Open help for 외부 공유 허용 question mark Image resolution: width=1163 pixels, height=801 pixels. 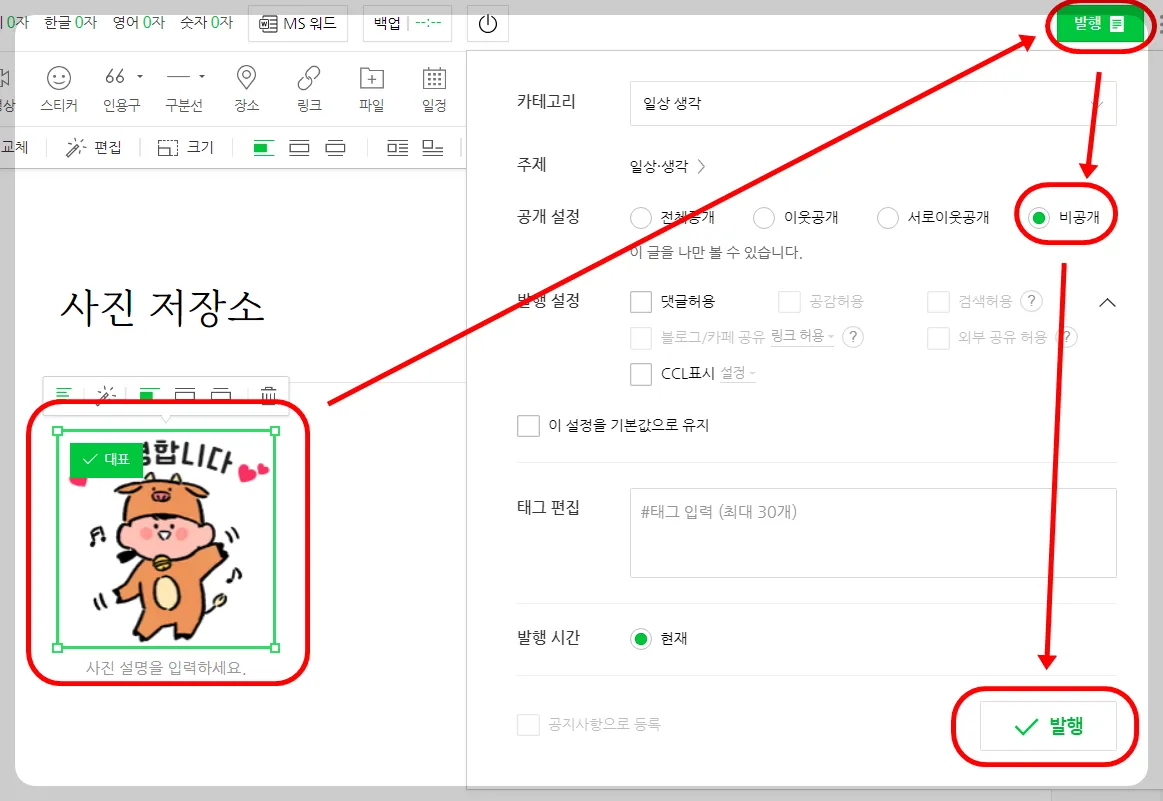1066,337
